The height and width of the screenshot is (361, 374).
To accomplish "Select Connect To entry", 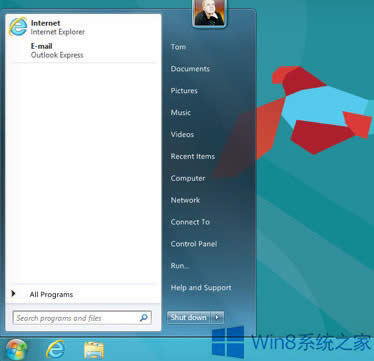I will (190, 222).
